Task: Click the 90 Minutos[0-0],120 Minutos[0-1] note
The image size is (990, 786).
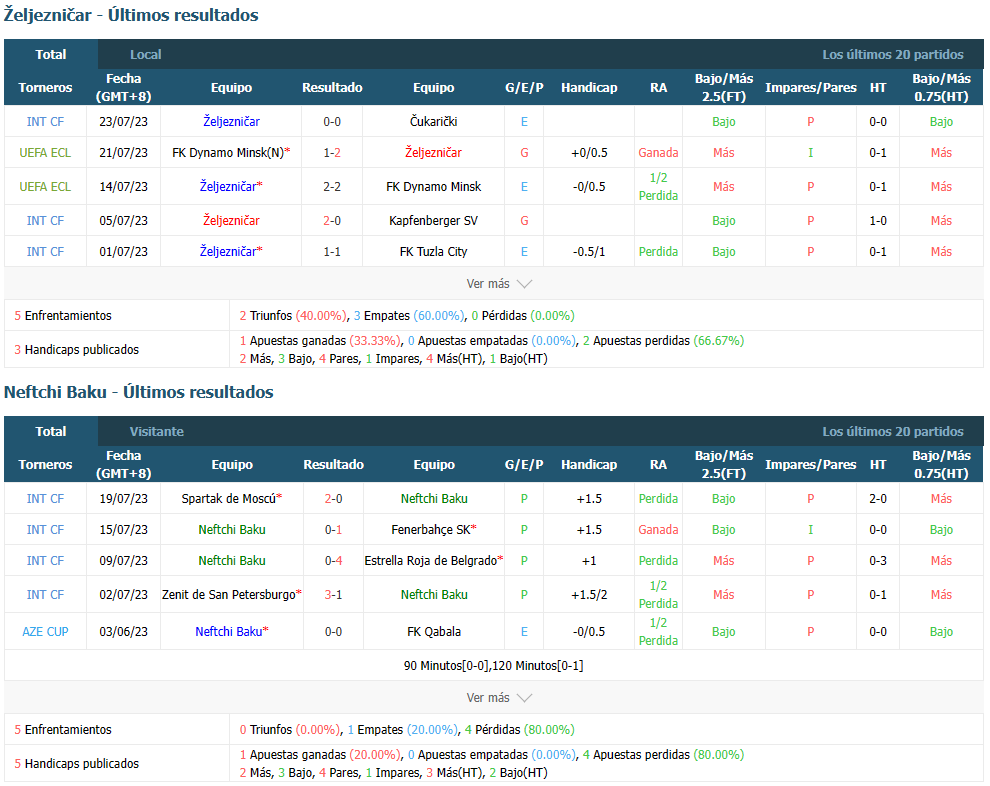Action: 493,665
